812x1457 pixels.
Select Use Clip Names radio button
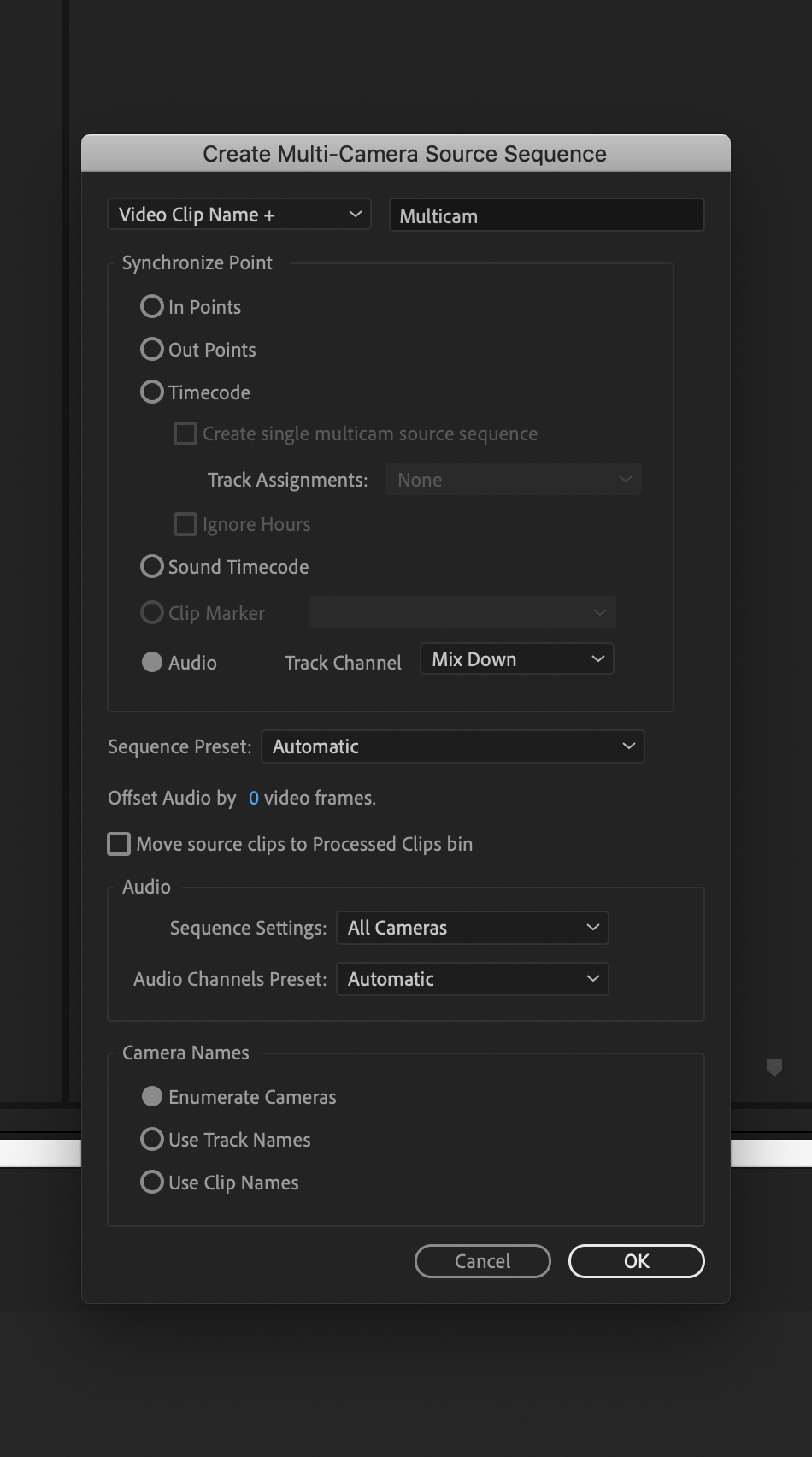tap(152, 1183)
